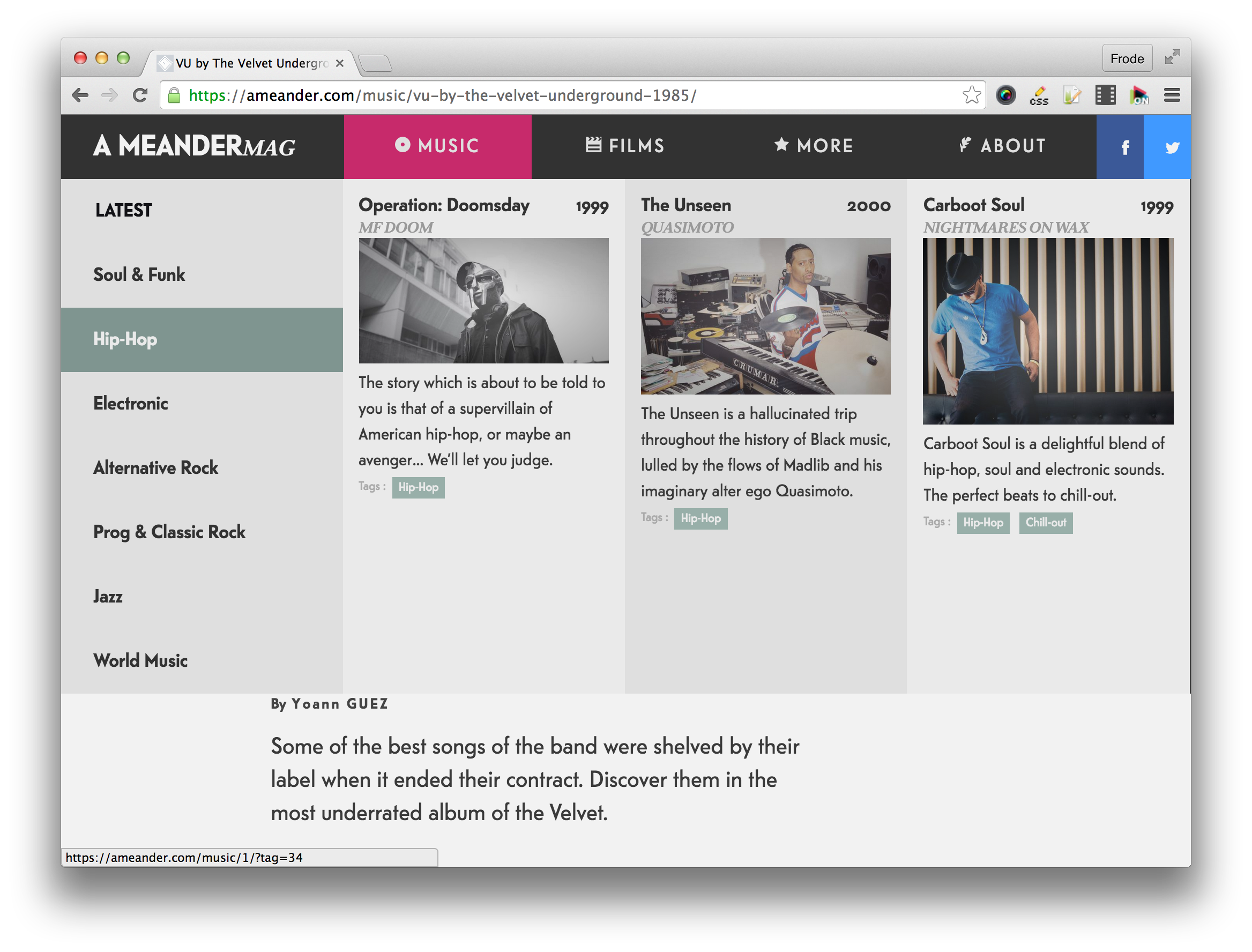Click the Nightmares on Wax photo thumbnail
This screenshot has width=1252, height=952.
pyautogui.click(x=1047, y=331)
